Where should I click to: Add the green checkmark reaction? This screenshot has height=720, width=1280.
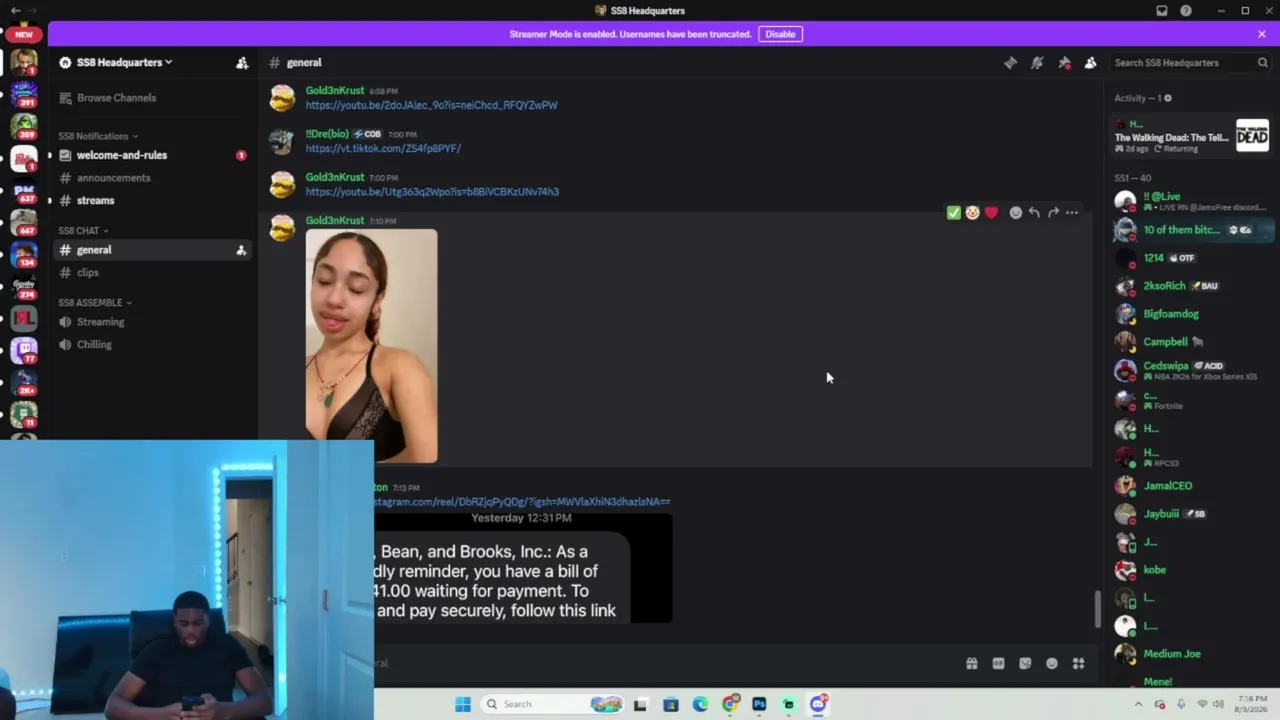953,212
